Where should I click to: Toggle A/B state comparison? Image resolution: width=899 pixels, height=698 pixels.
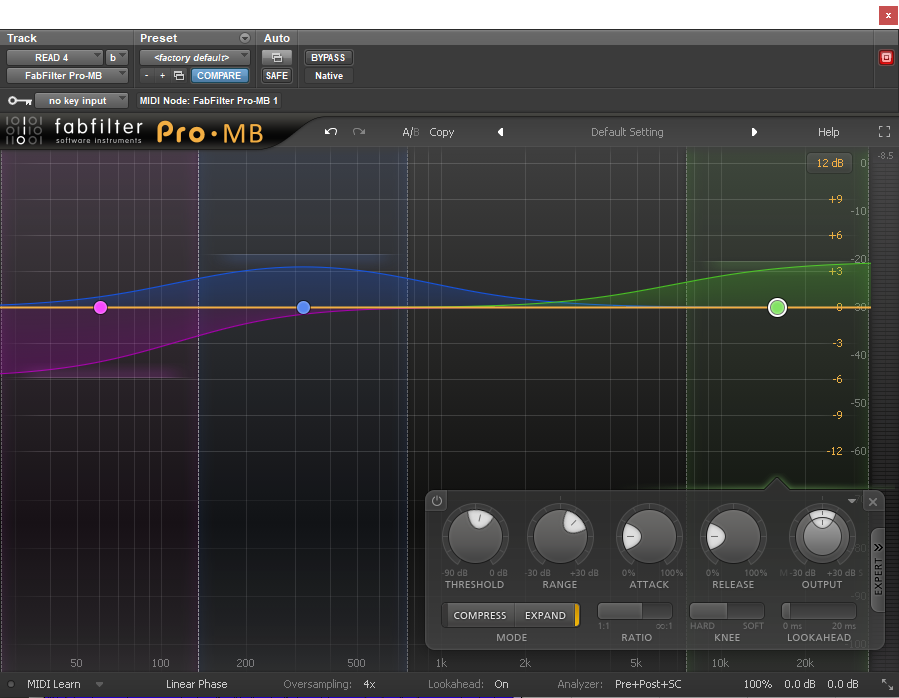pyautogui.click(x=411, y=132)
